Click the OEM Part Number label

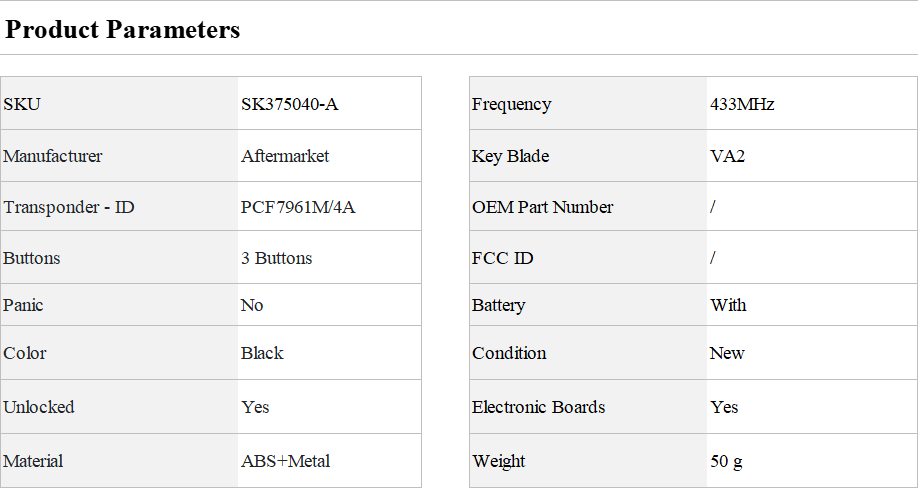[542, 207]
